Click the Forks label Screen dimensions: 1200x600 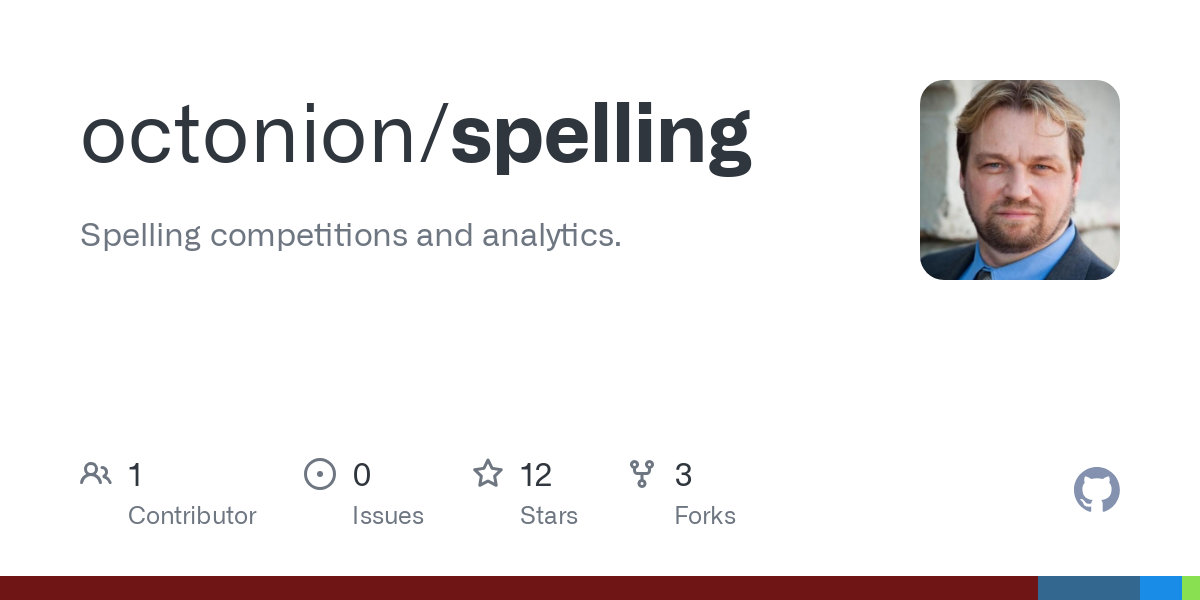705,516
